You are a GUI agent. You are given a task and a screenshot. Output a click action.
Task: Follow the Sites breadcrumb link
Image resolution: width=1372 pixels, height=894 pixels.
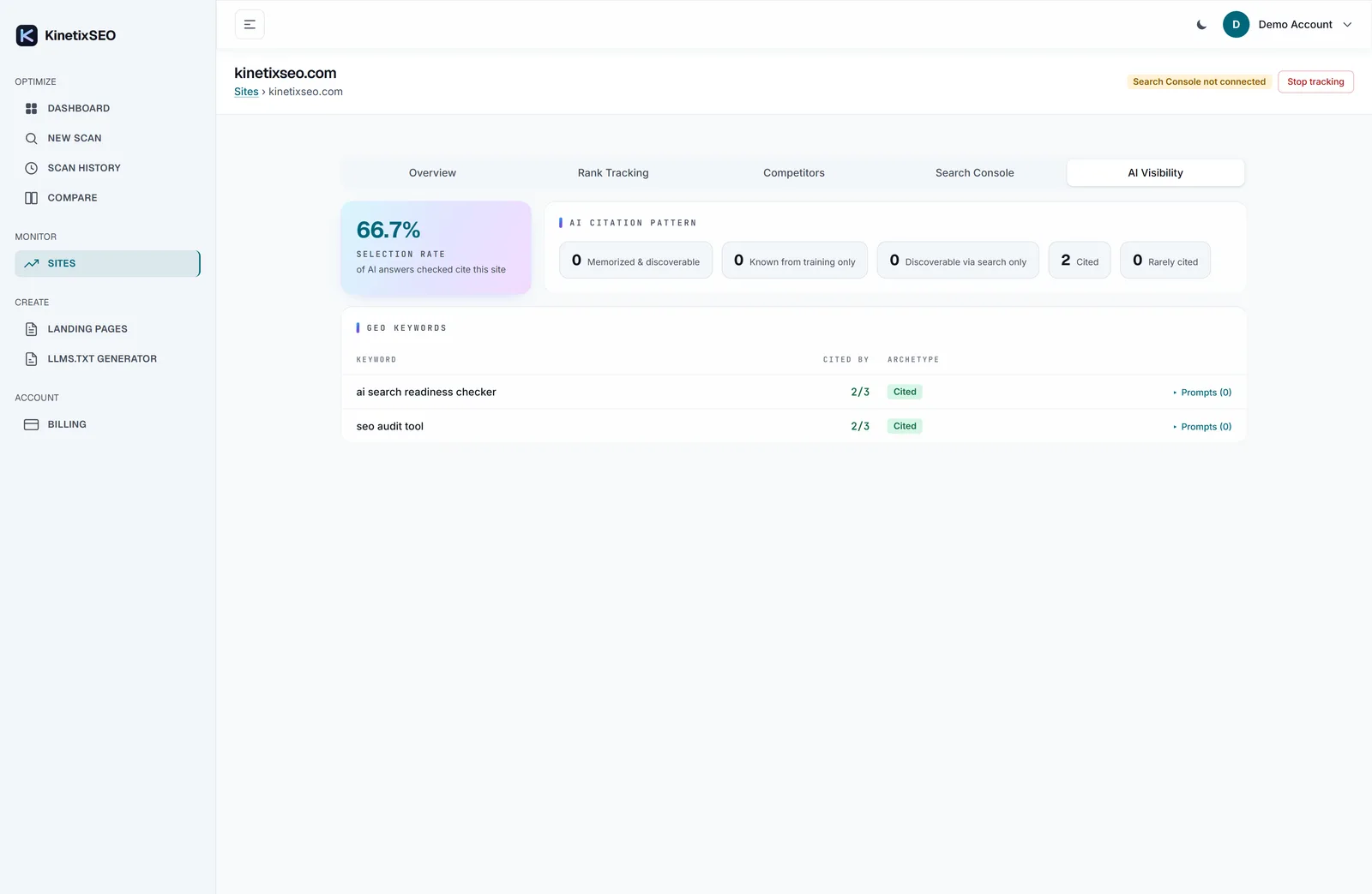pyautogui.click(x=246, y=92)
